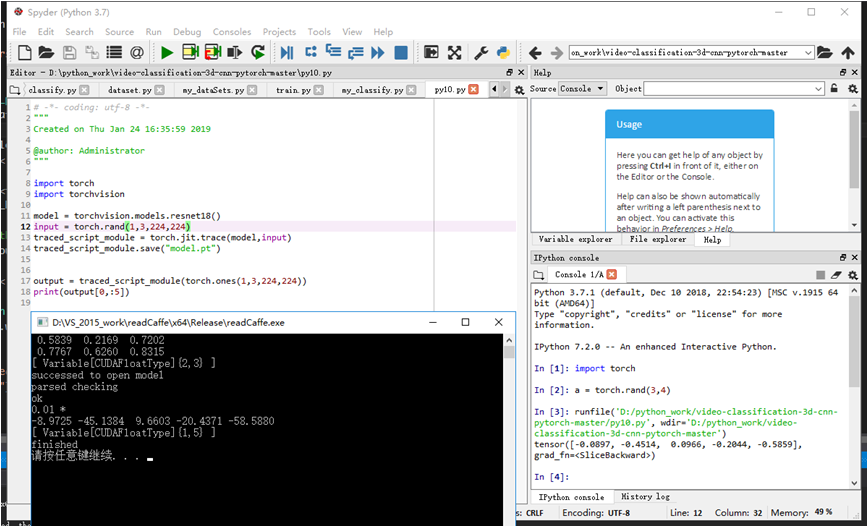Click the blue Stop debugging square
Screen dimensions: 868x527
click(x=401, y=52)
